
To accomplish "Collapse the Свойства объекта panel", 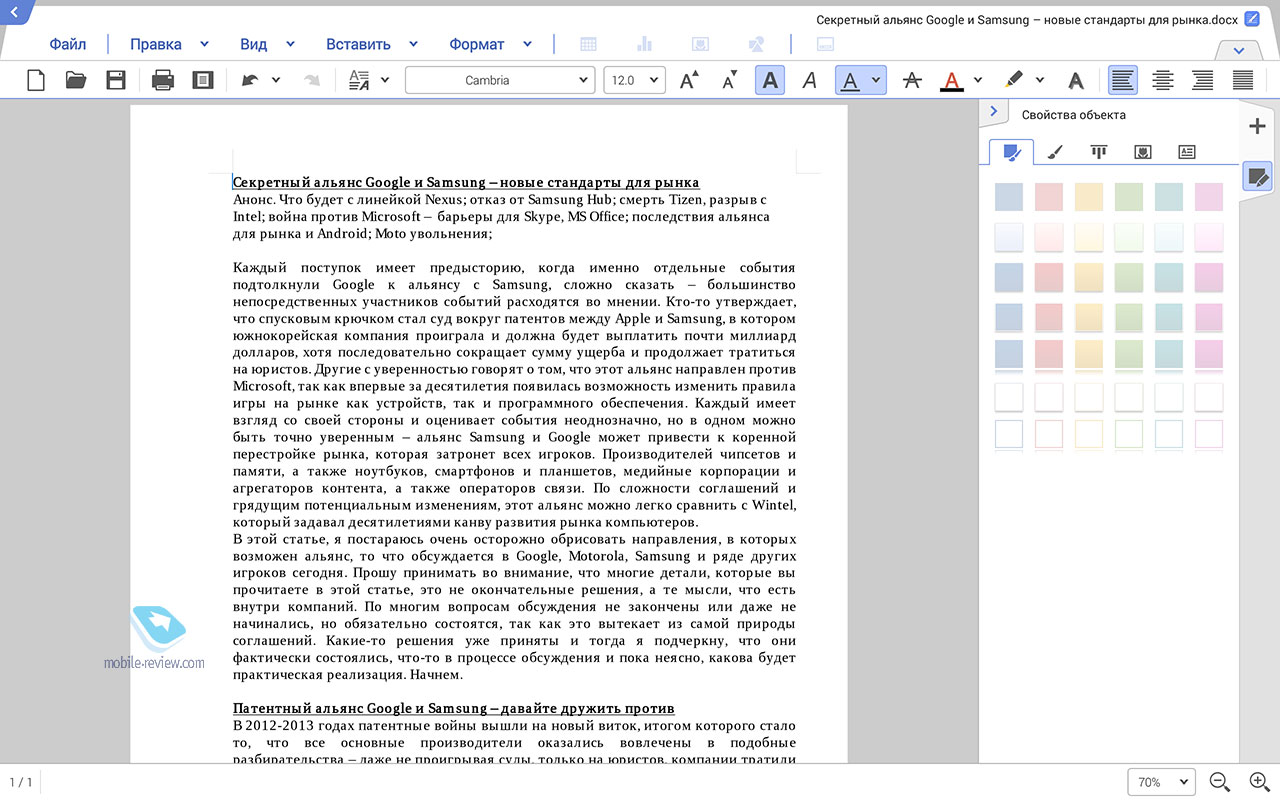I will click(x=993, y=112).
